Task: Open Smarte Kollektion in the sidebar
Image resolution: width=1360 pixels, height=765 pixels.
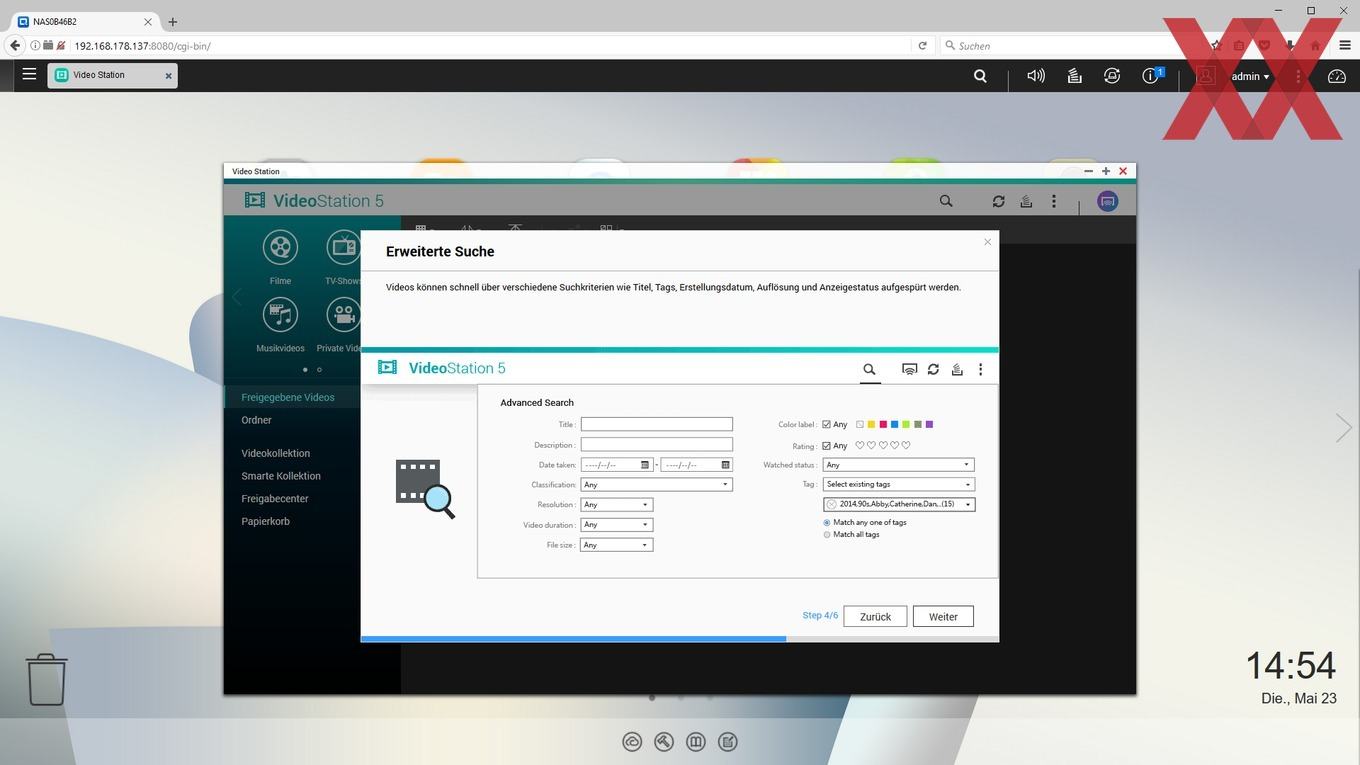Action: click(x=281, y=476)
